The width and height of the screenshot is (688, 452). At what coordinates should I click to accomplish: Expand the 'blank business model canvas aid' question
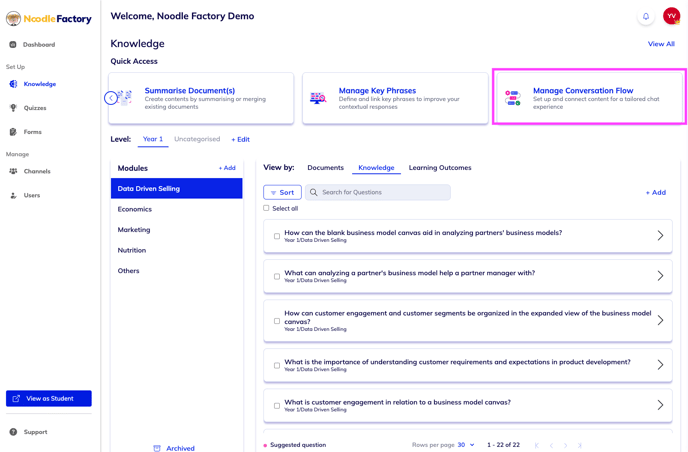pyautogui.click(x=660, y=236)
